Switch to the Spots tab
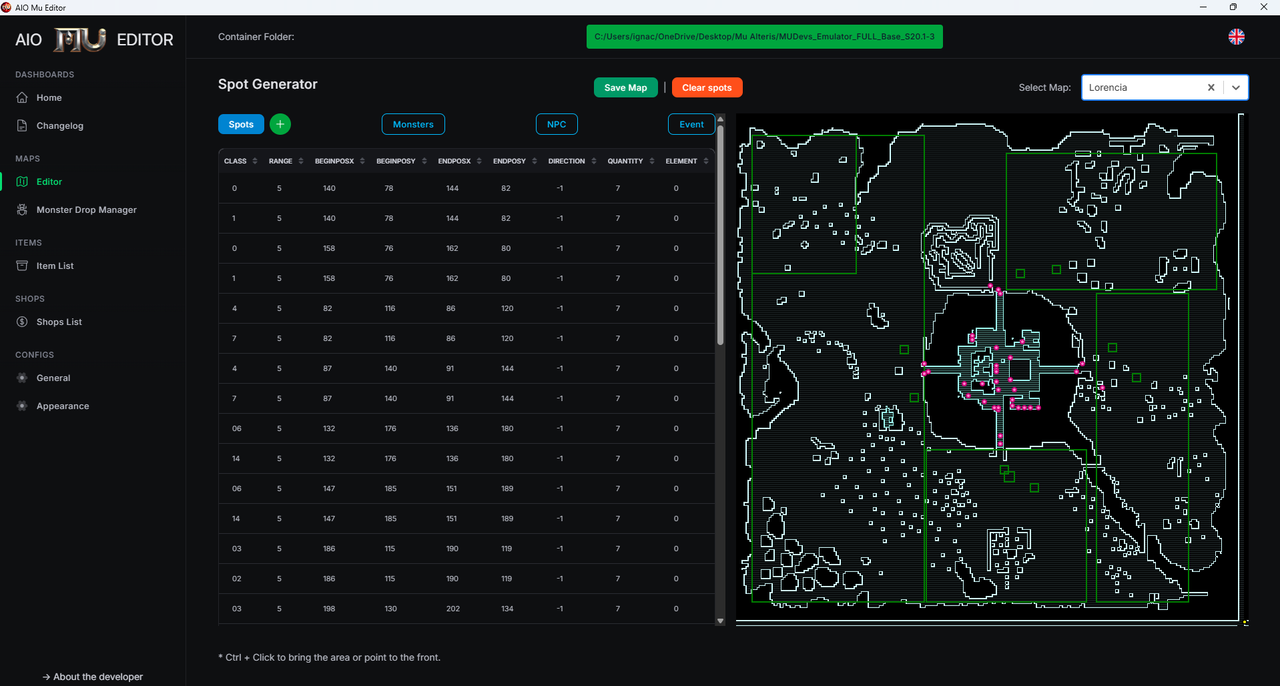Screen dimensions: 1280x686 [241, 124]
